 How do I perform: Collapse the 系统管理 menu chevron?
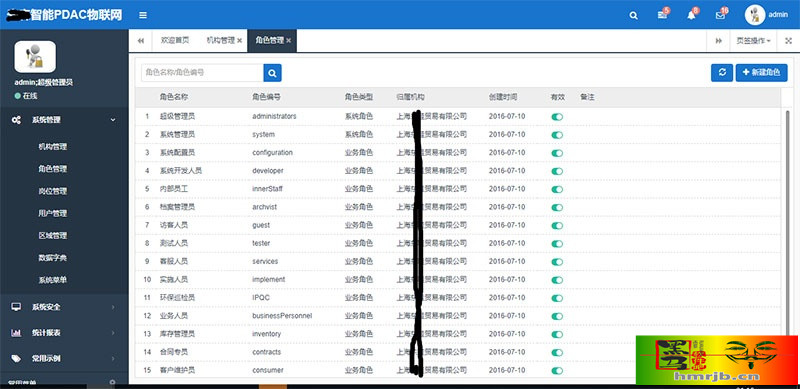(113, 120)
